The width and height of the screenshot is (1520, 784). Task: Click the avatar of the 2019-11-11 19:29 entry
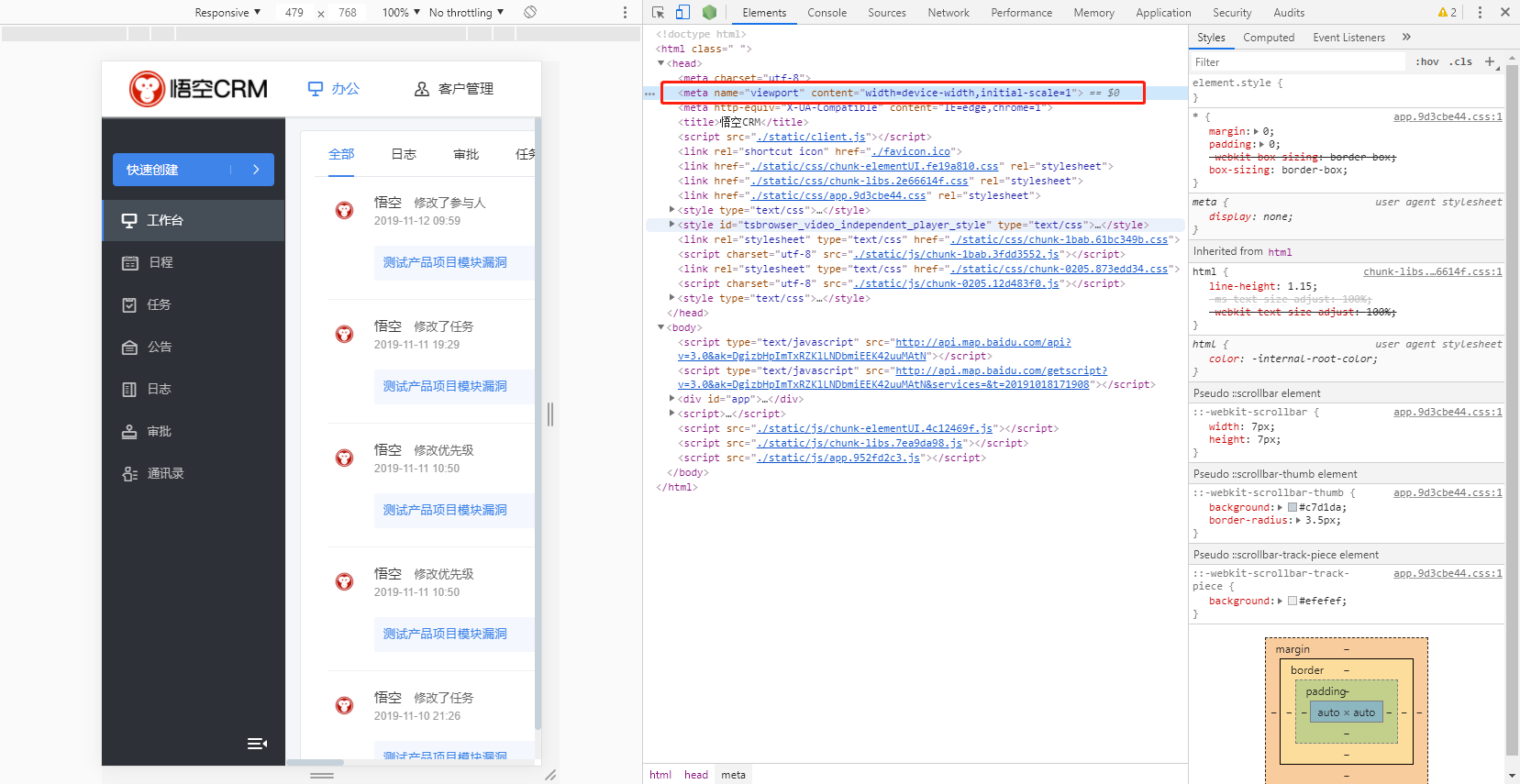[x=344, y=335]
